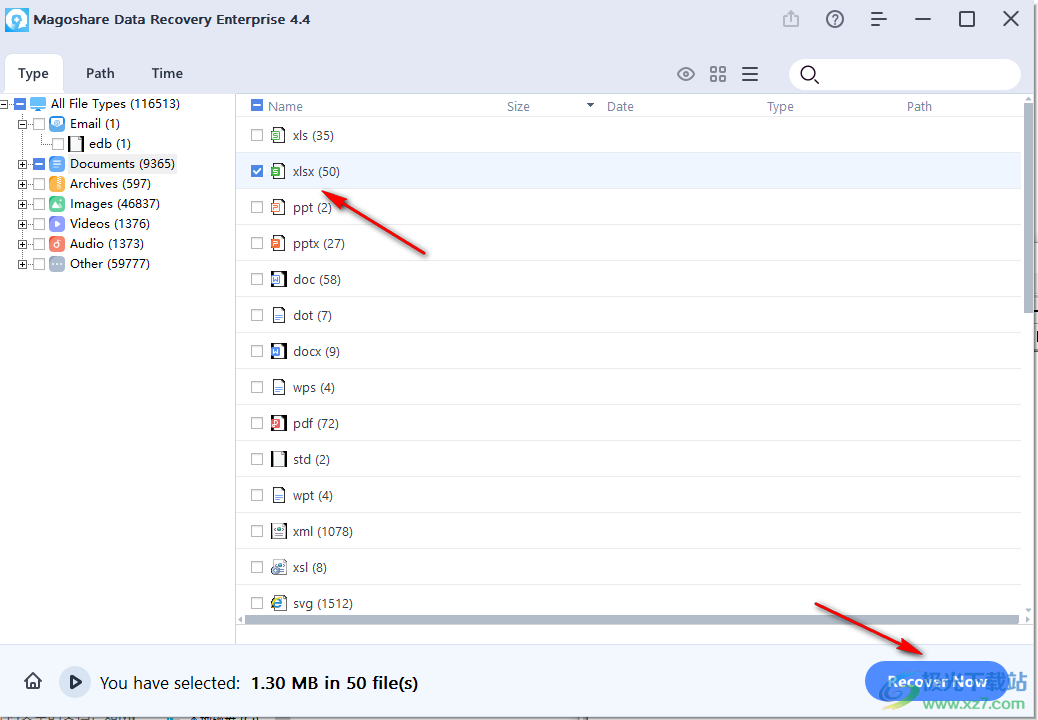
Task: Switch to the Path tab
Action: [x=100, y=73]
